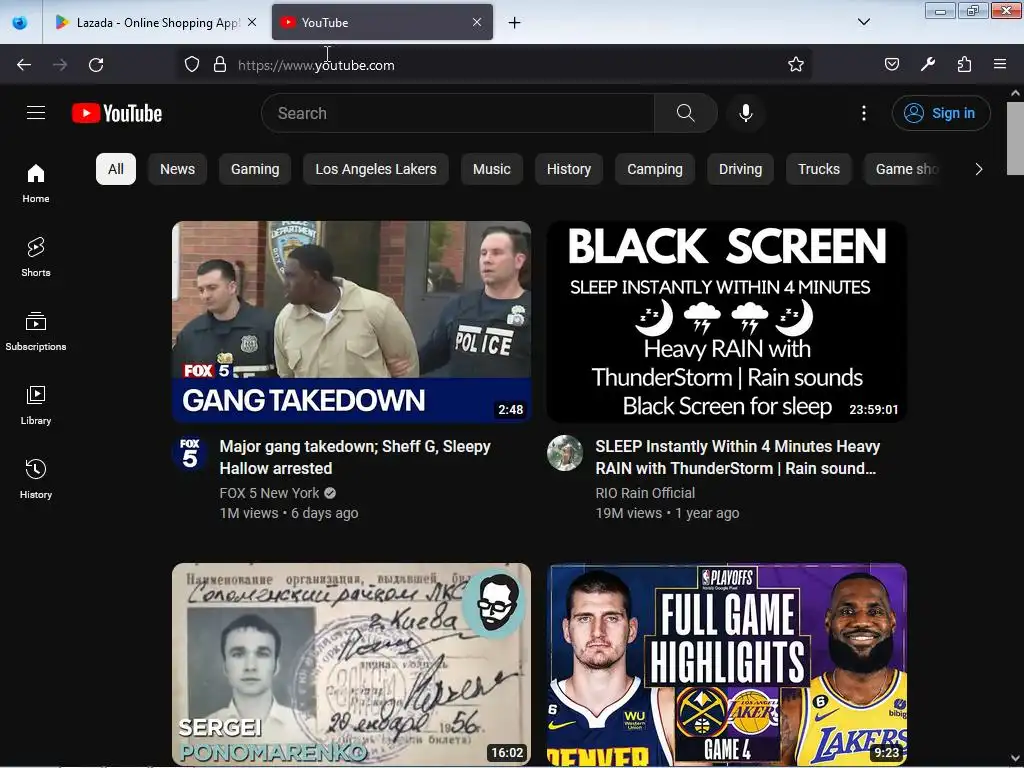Open the Major gang takedown video title
The image size is (1024, 768).
[355, 457]
